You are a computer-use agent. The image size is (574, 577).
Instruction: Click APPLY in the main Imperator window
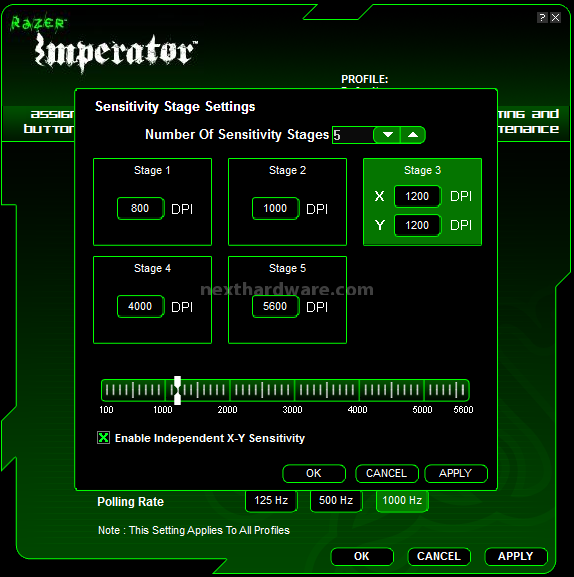(x=516, y=556)
